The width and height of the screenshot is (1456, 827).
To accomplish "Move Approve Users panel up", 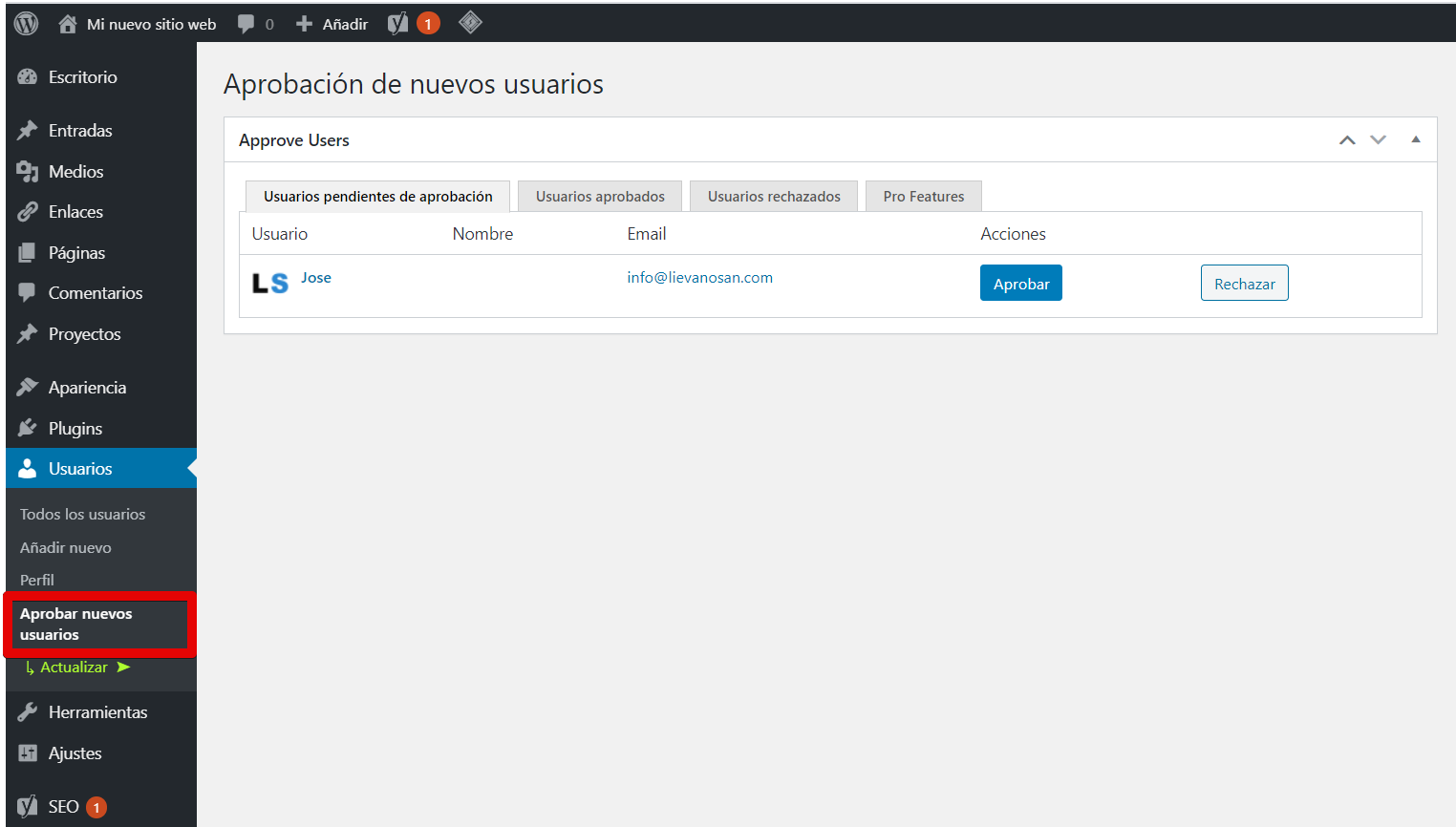I will pyautogui.click(x=1347, y=140).
